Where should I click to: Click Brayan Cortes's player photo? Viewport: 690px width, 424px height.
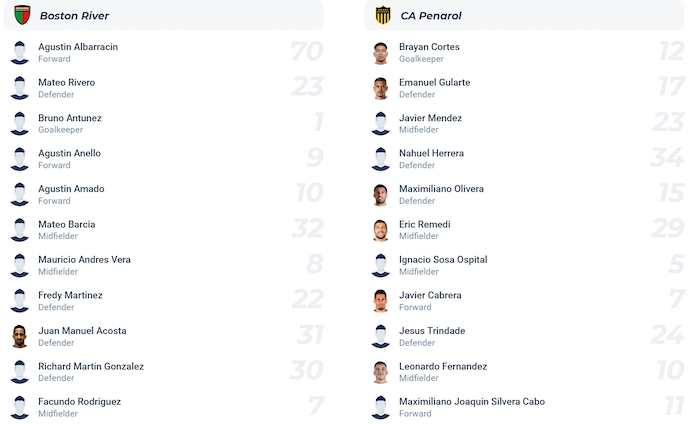pos(380,53)
